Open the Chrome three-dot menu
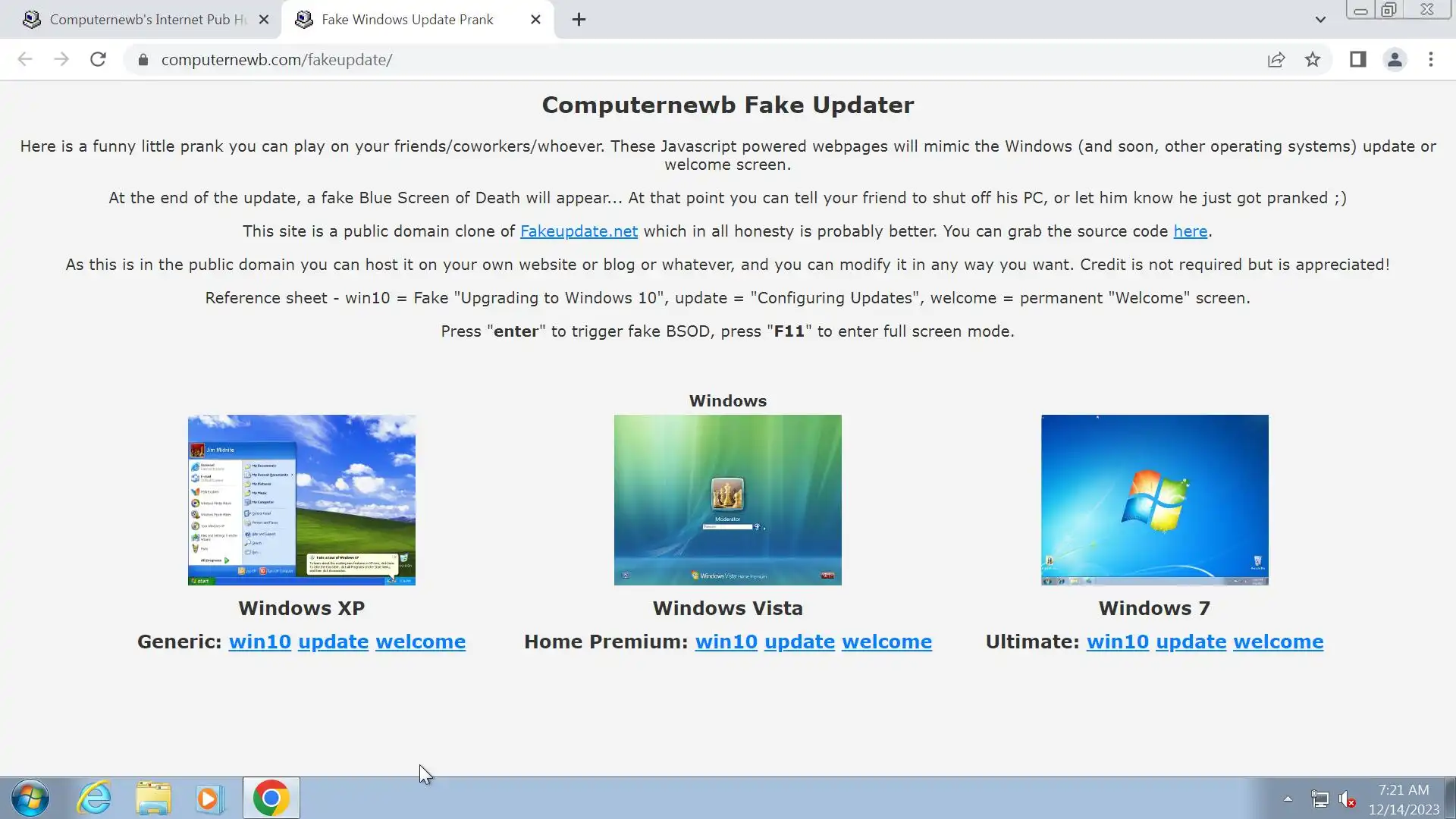Image resolution: width=1456 pixels, height=819 pixels. tap(1431, 59)
